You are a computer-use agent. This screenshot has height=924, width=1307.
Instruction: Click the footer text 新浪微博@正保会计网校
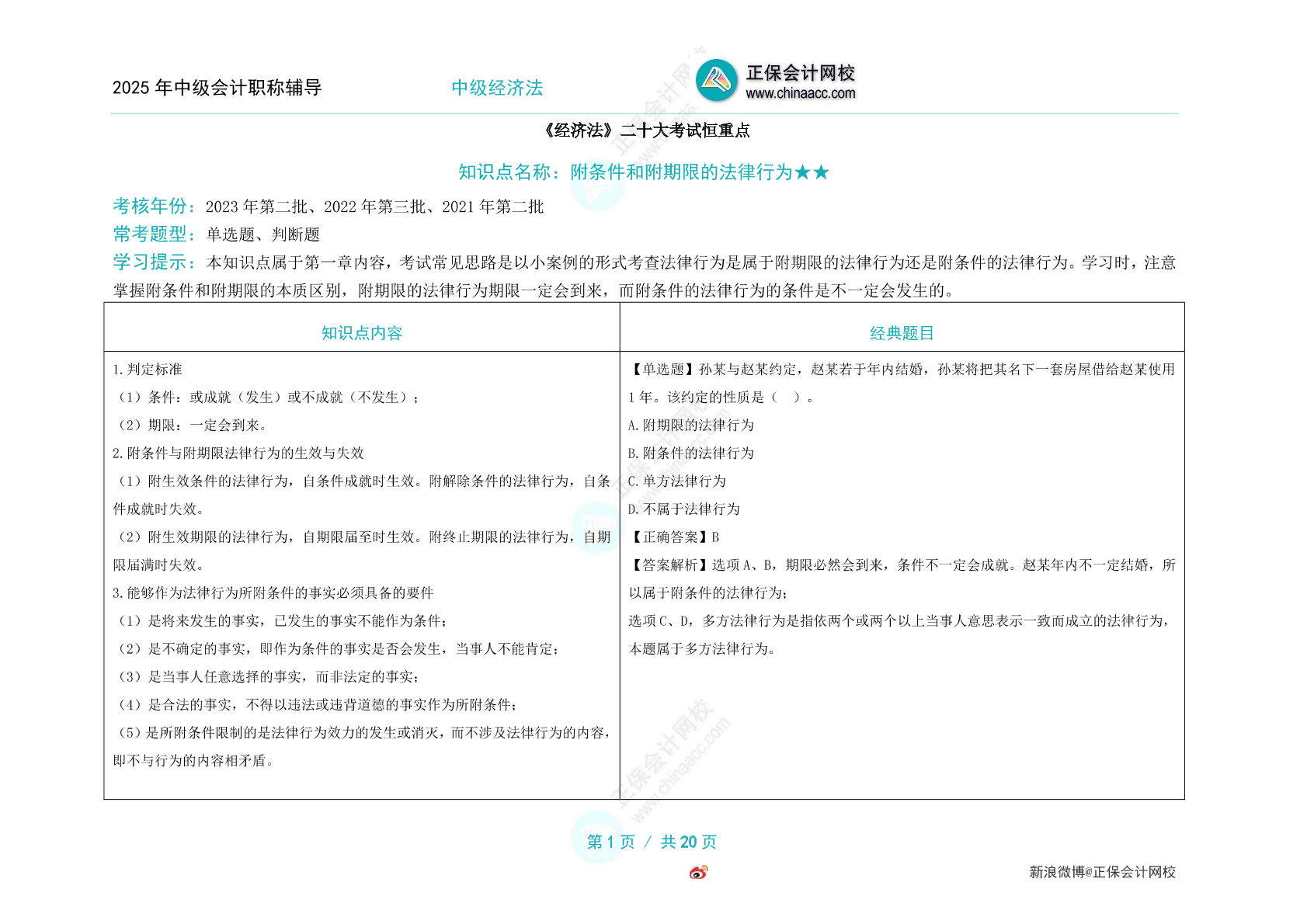[x=1103, y=872]
